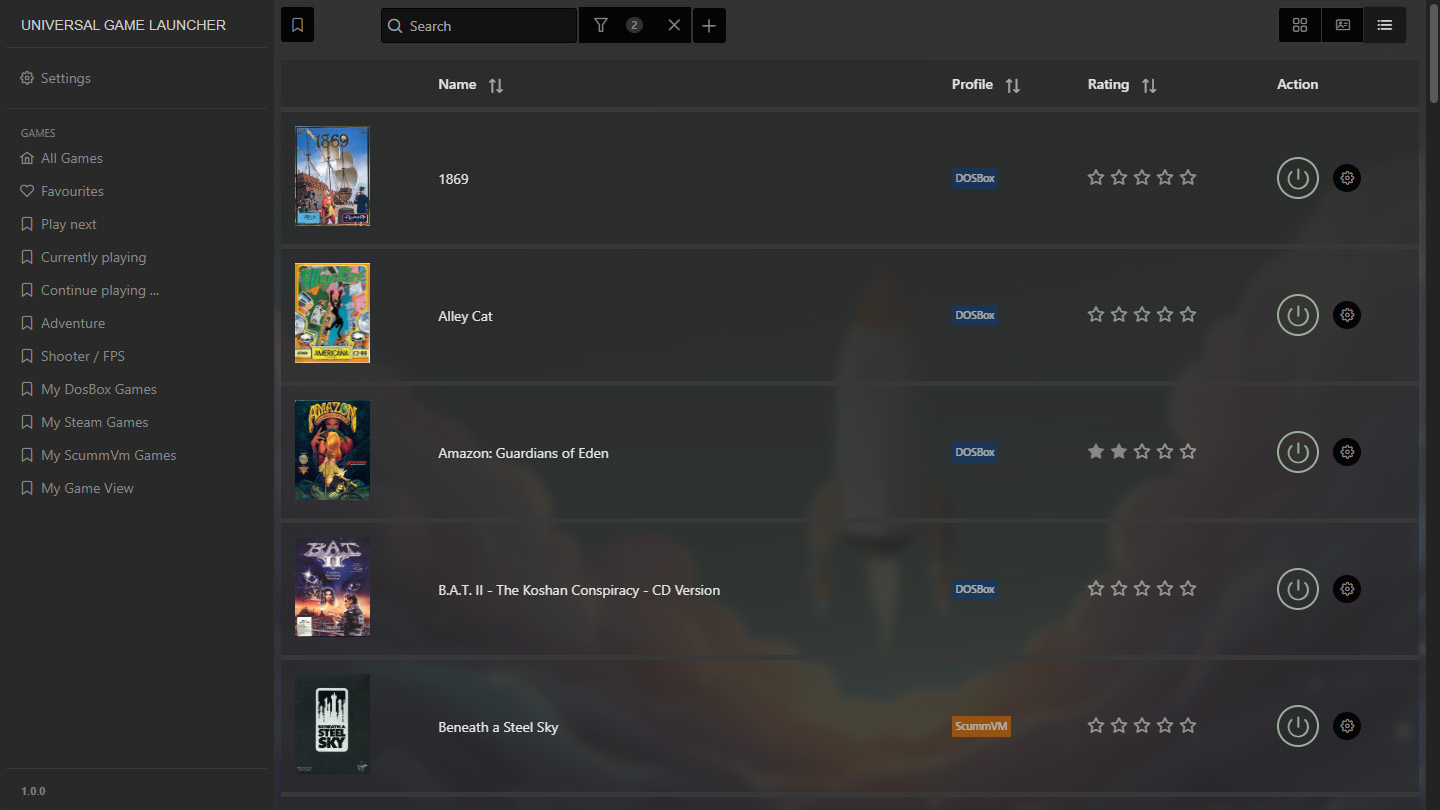Image resolution: width=1440 pixels, height=810 pixels.
Task: Open the gear settings for Alley Cat
Action: [1347, 315]
